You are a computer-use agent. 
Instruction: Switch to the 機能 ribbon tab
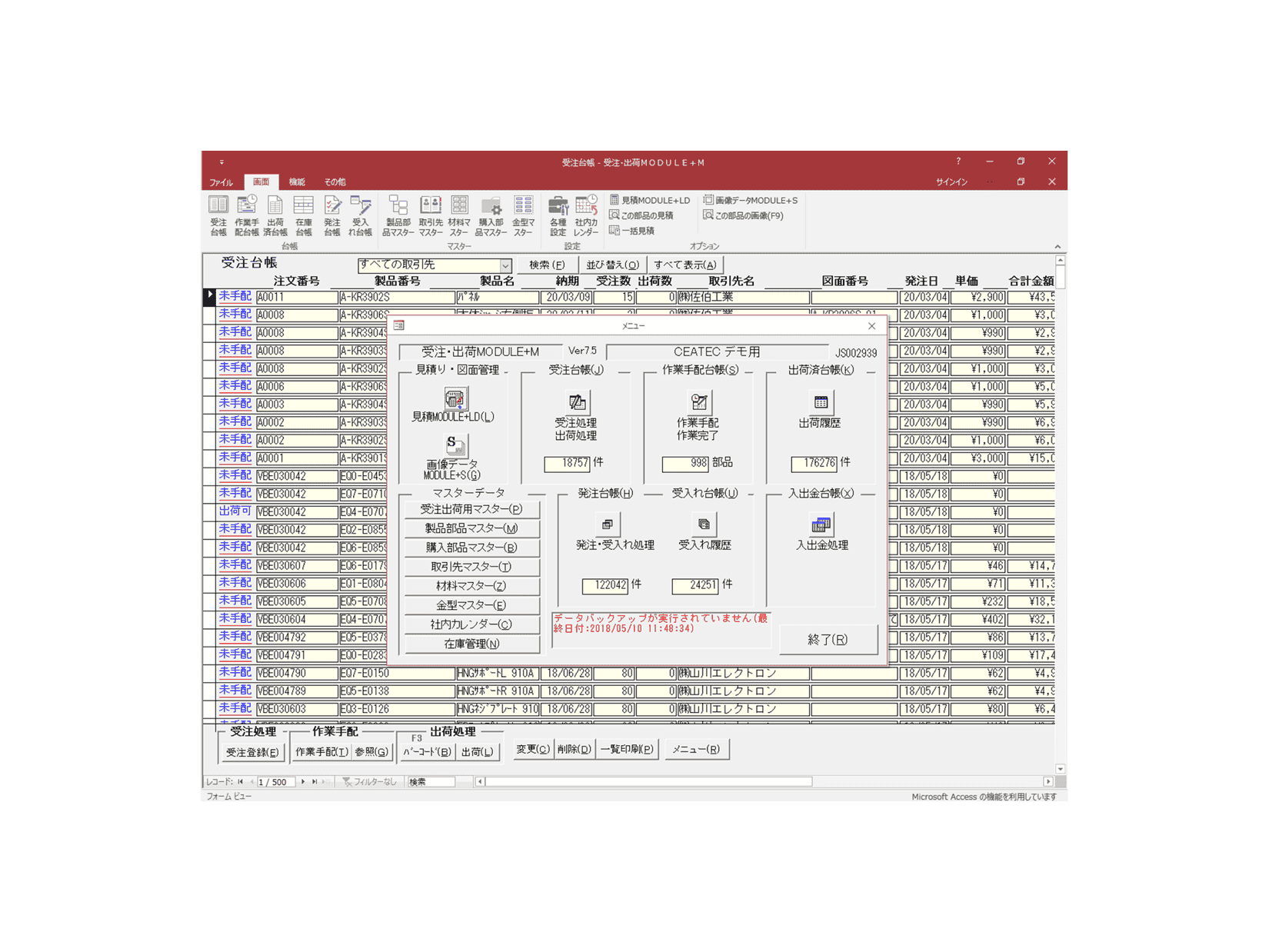297,182
